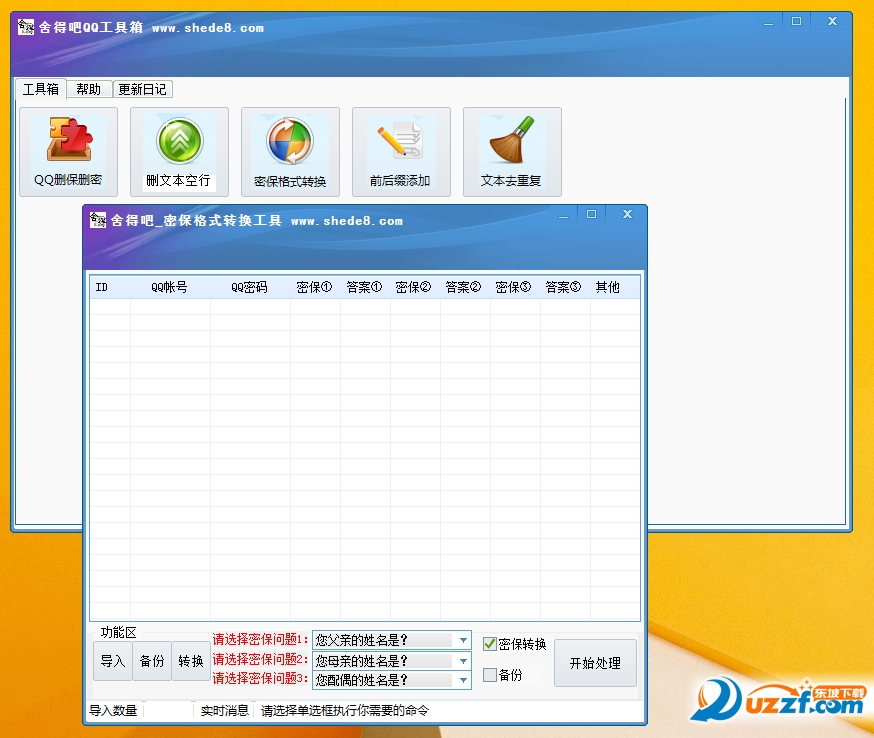This screenshot has width=874, height=738.
Task: Select the 您母亲的姓名是? combo box
Action: coord(392,661)
